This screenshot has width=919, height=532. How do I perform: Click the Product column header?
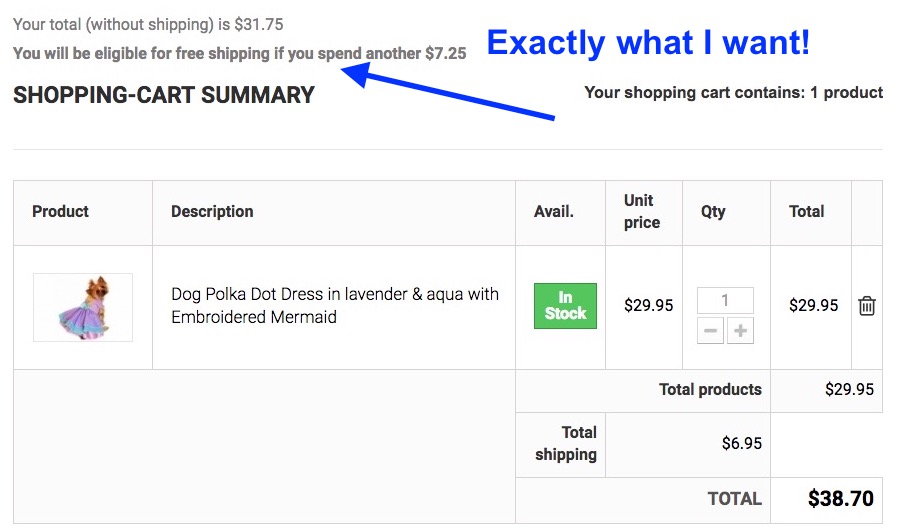pos(60,212)
